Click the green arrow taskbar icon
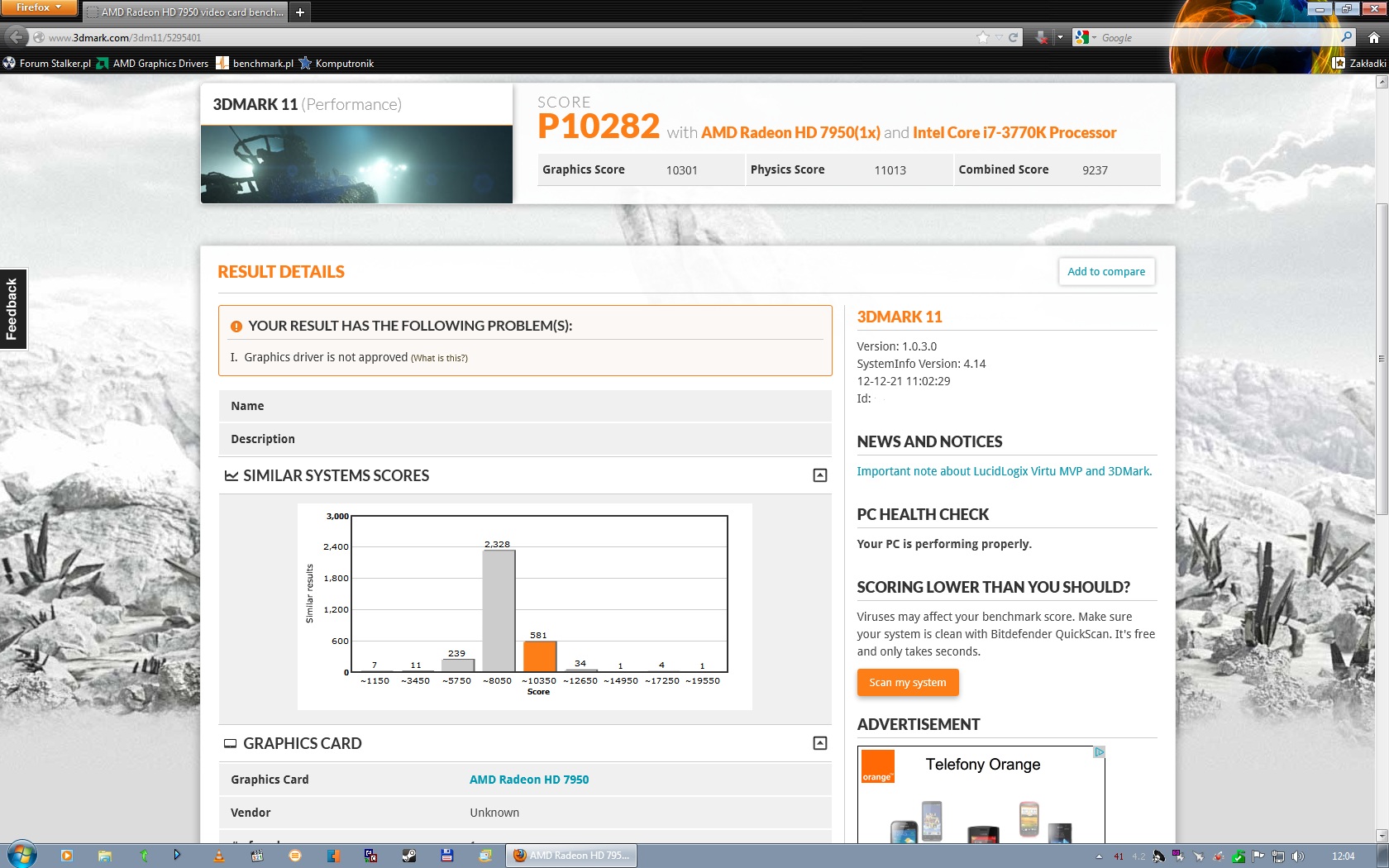The image size is (1389, 868). [143, 856]
